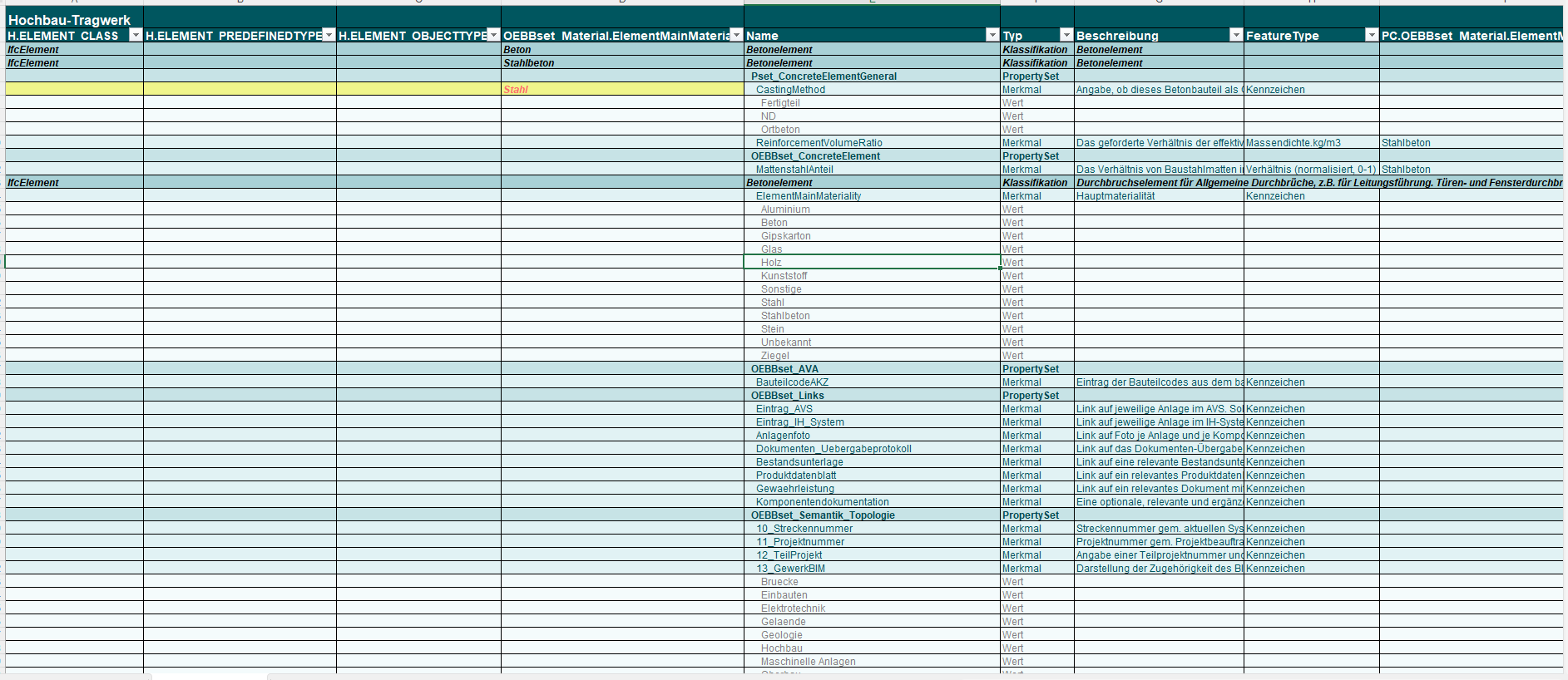Screen dimensions: 1568x680
Task: Select the Anlagenfoto cell
Action: [872, 436]
